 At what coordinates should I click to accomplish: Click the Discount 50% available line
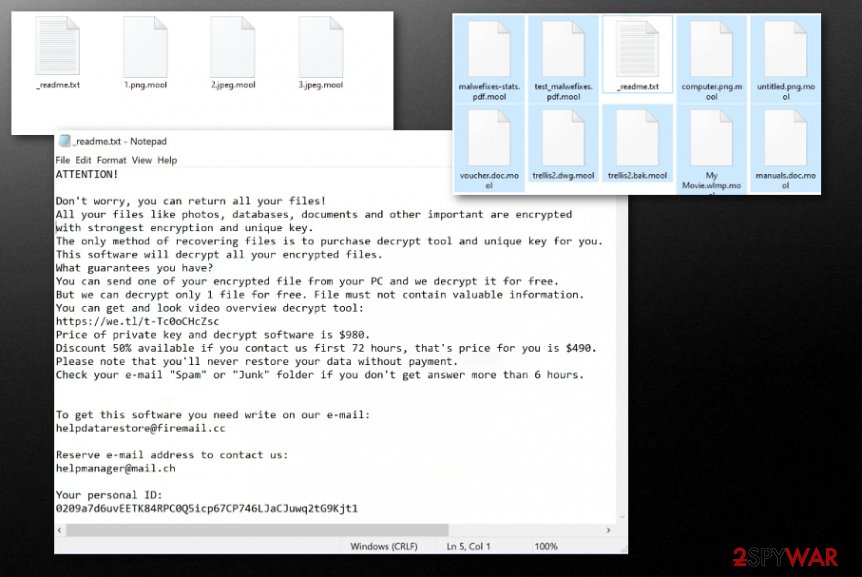326,348
